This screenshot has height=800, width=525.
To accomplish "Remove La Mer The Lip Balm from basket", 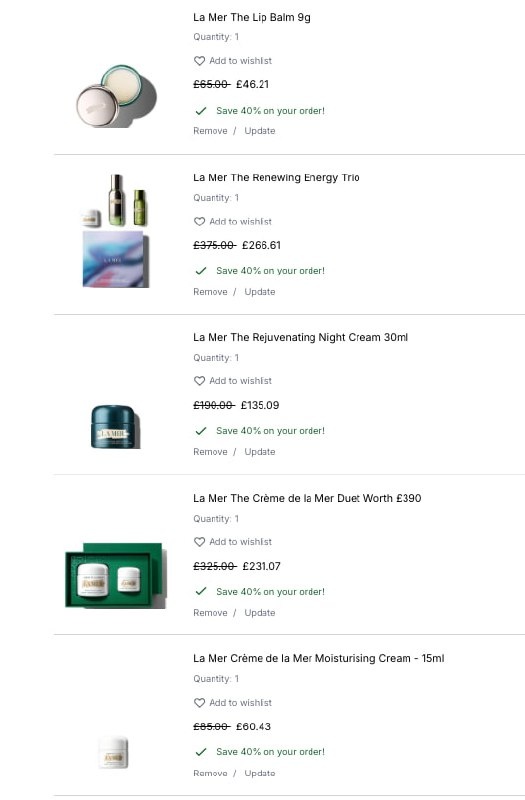I will 210,131.
